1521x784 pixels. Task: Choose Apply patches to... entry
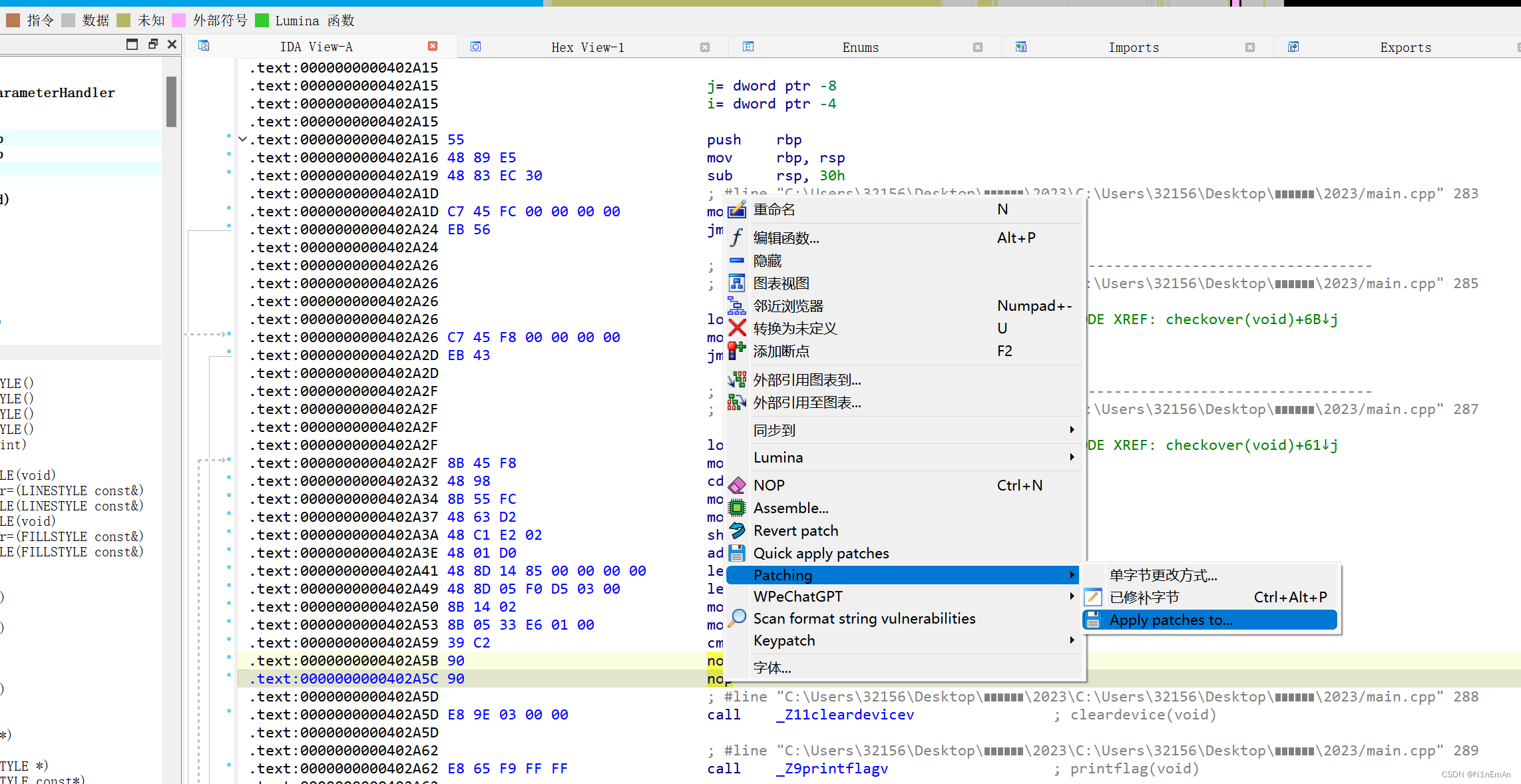click(x=1211, y=620)
